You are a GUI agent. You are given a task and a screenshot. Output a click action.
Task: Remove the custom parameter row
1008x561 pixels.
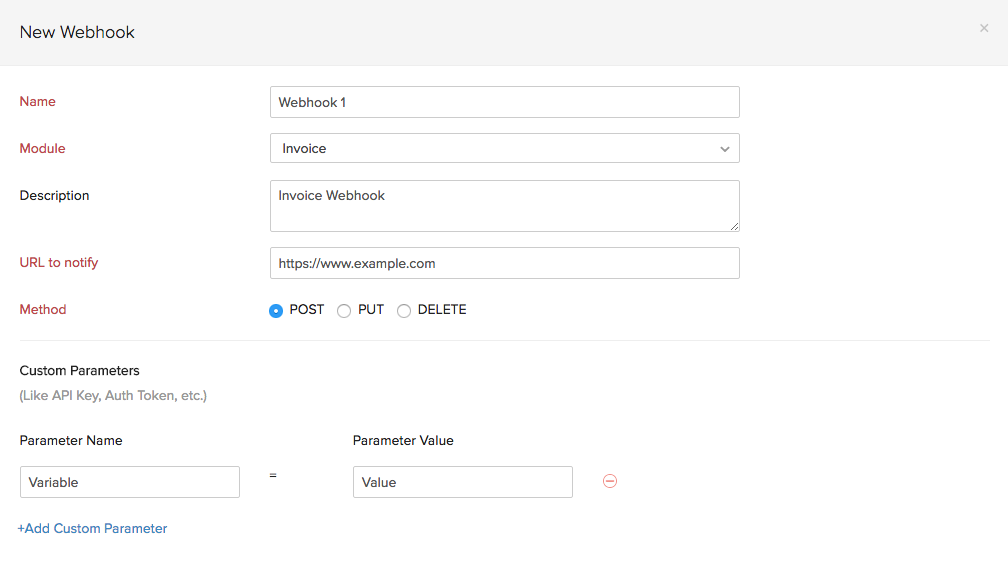[610, 481]
